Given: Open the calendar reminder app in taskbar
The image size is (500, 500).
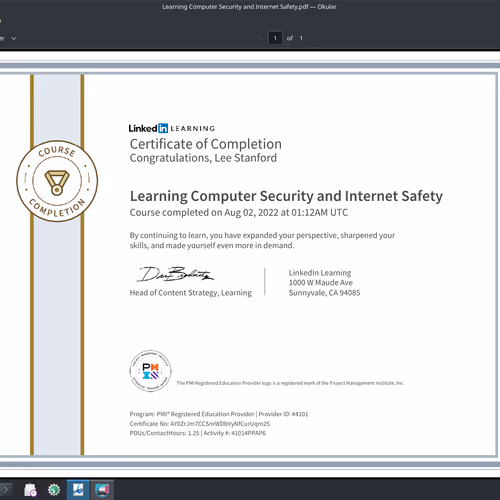Looking at the screenshot, I should (x=30, y=490).
